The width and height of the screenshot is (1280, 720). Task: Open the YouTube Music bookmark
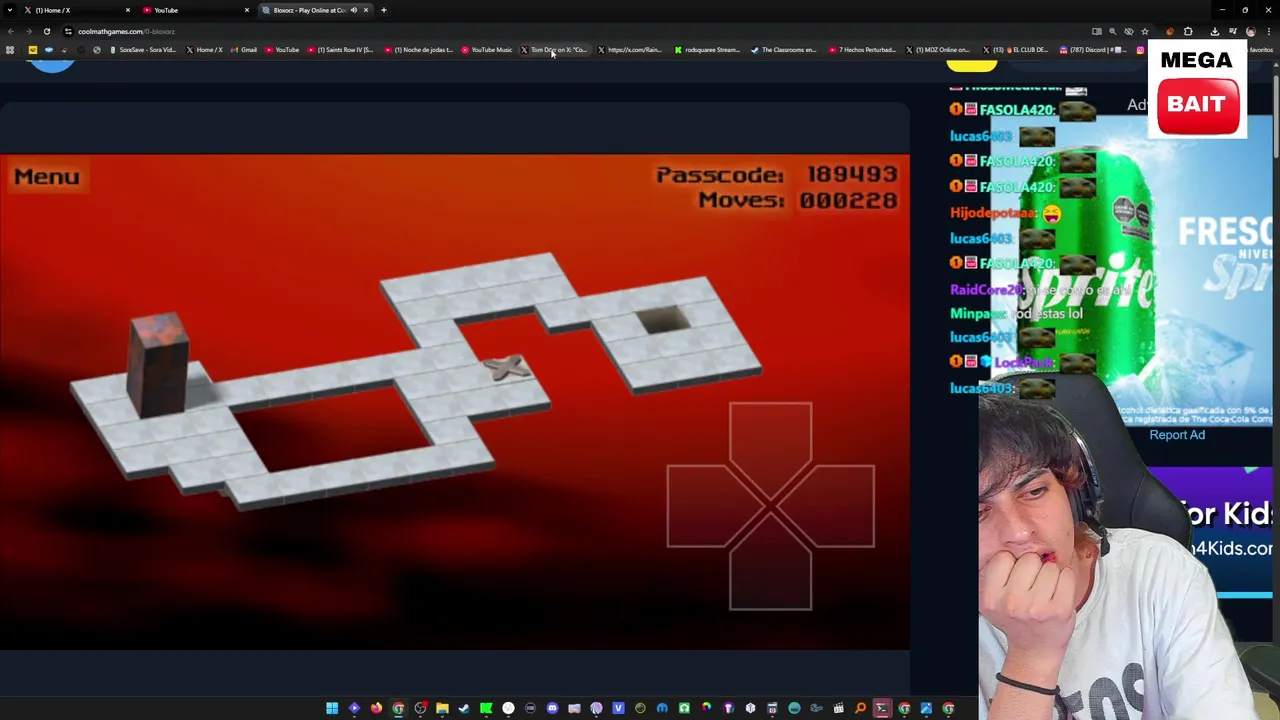pyautogui.click(x=486, y=50)
